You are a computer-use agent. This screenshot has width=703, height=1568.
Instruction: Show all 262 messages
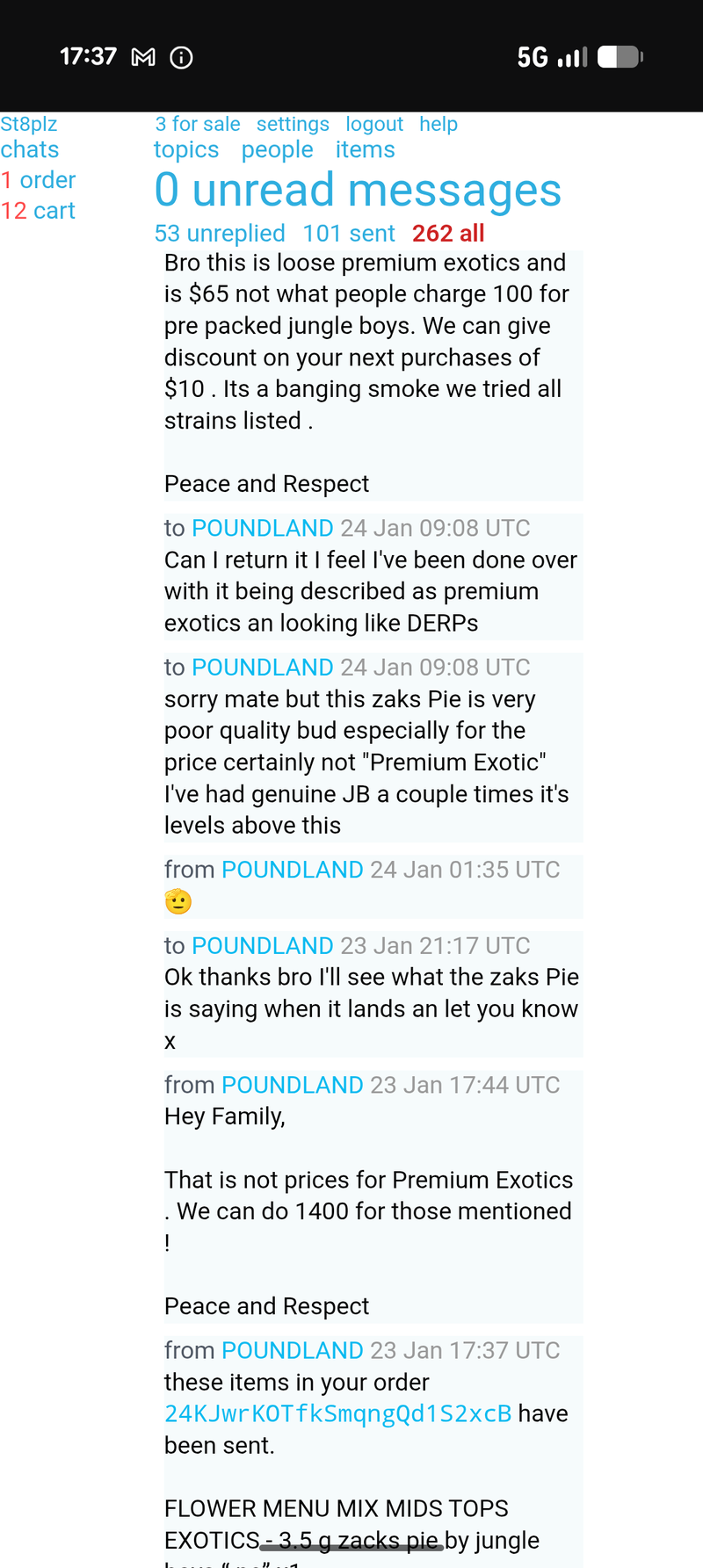[x=448, y=234]
